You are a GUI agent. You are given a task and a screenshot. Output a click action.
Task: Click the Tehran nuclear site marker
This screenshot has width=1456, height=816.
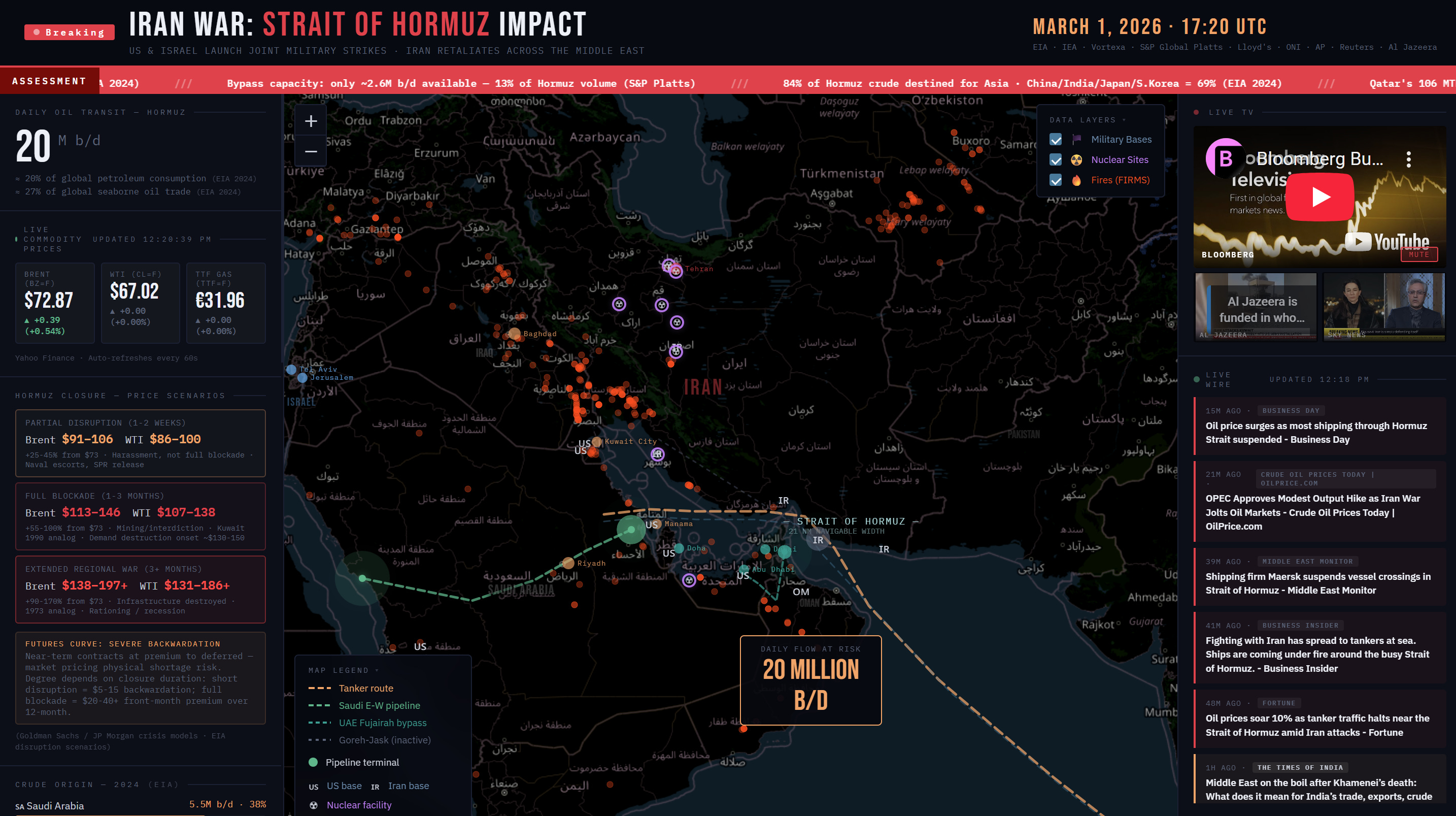point(676,271)
